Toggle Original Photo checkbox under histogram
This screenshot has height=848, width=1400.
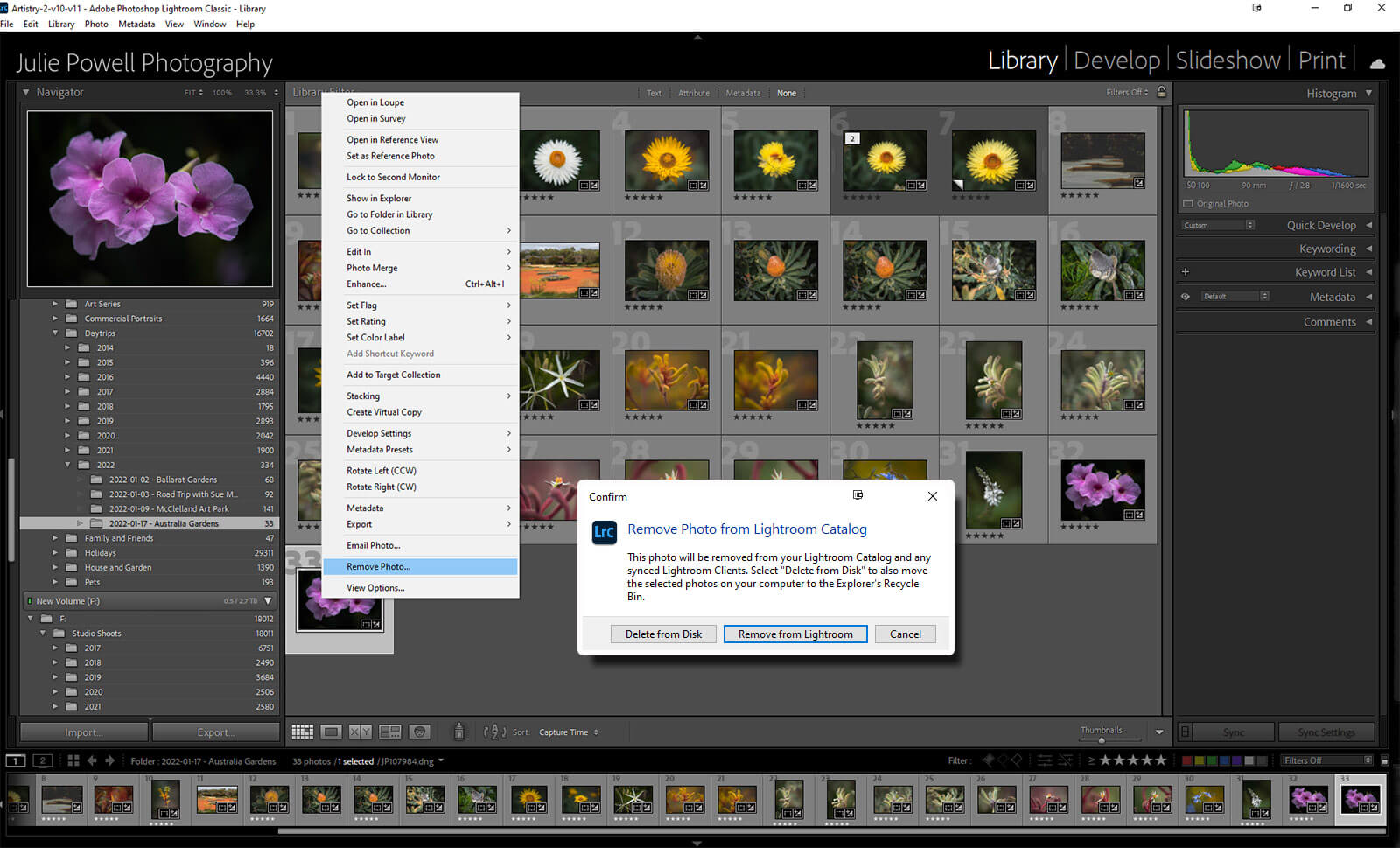(x=1188, y=204)
